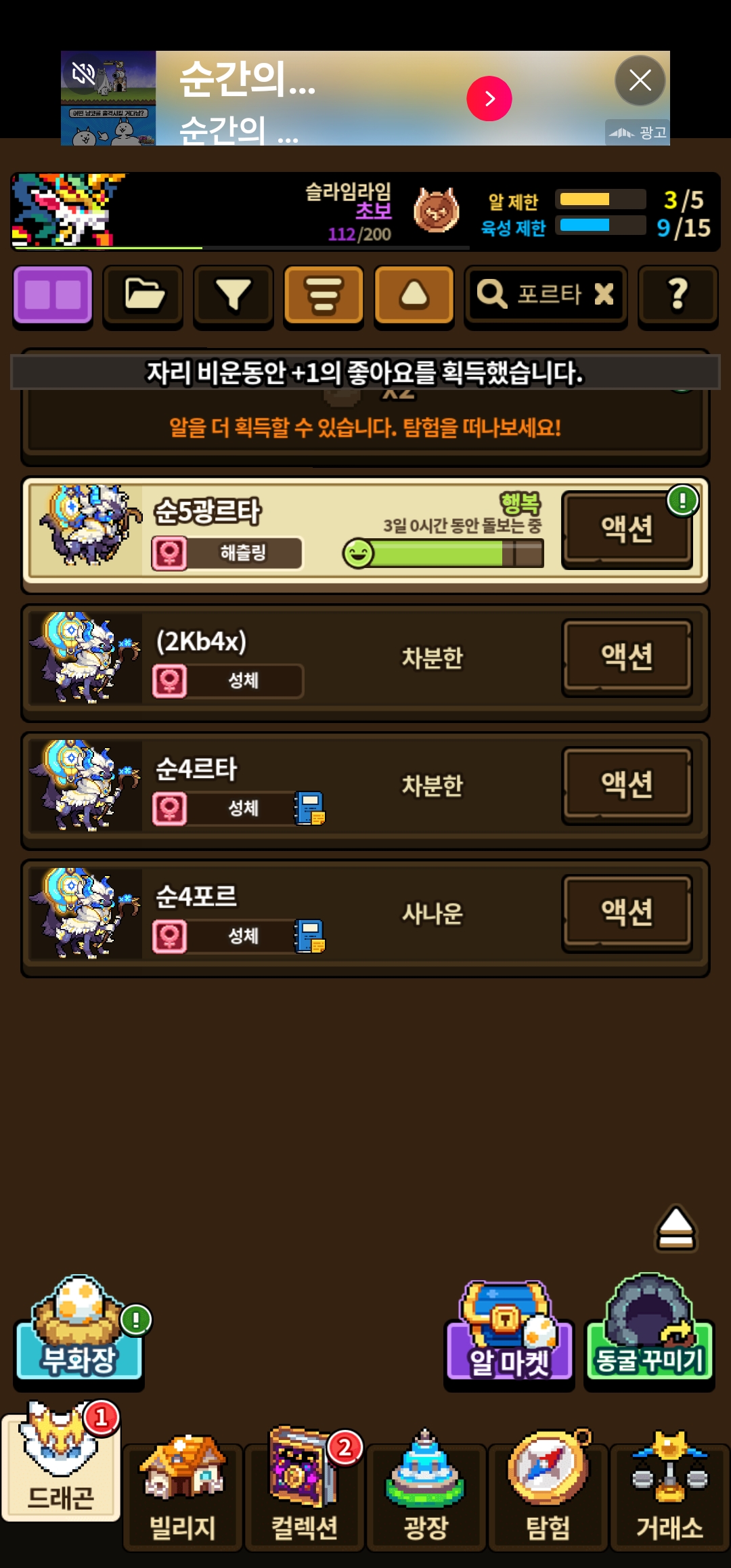Viewport: 731px width, 1568px height.
Task: Open the folder icon in toolbar
Action: pyautogui.click(x=143, y=296)
